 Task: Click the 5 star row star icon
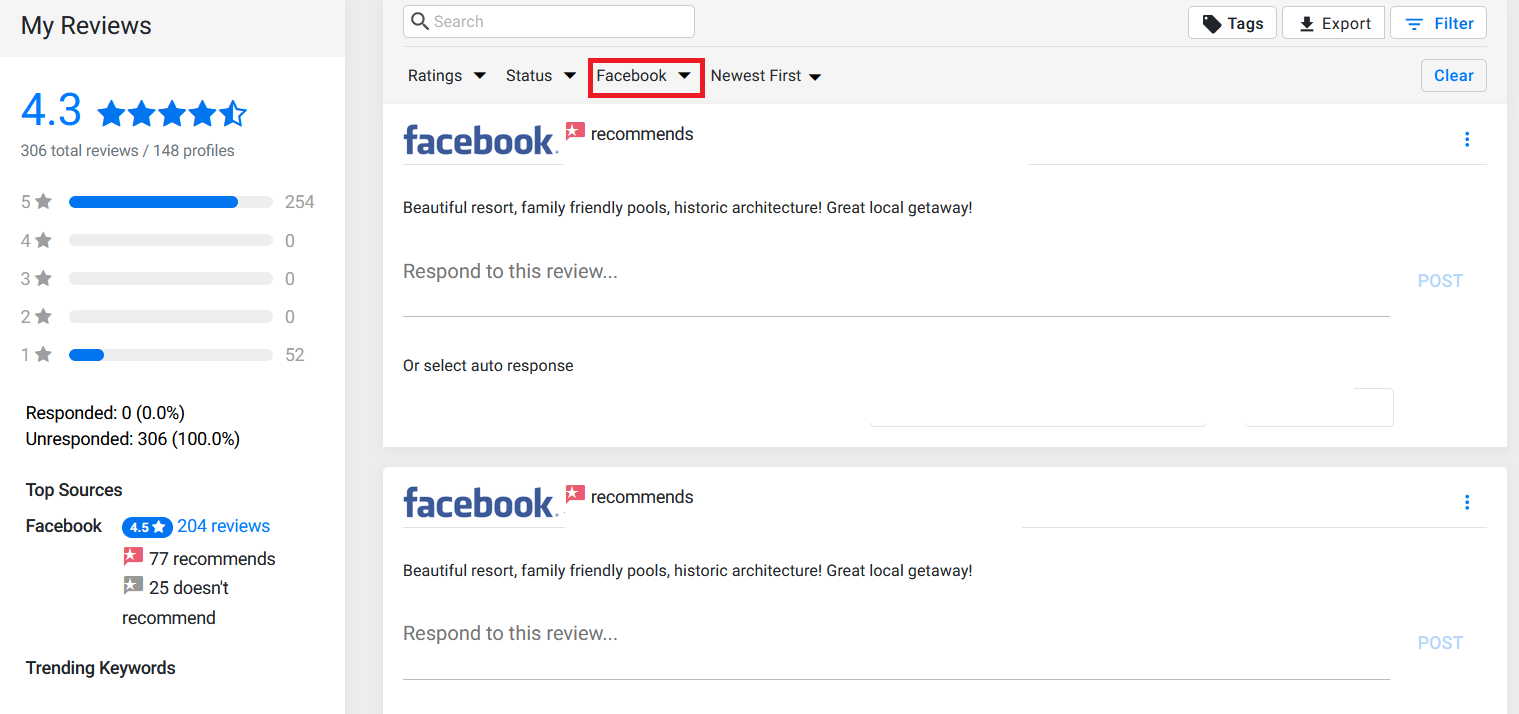coord(43,202)
